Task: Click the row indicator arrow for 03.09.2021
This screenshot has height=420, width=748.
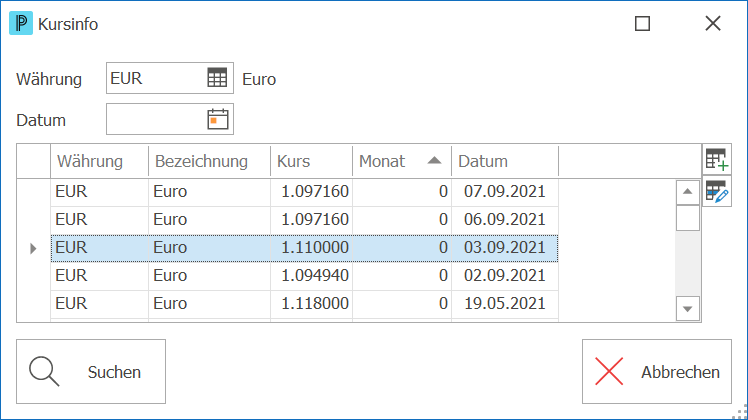Action: click(x=33, y=248)
